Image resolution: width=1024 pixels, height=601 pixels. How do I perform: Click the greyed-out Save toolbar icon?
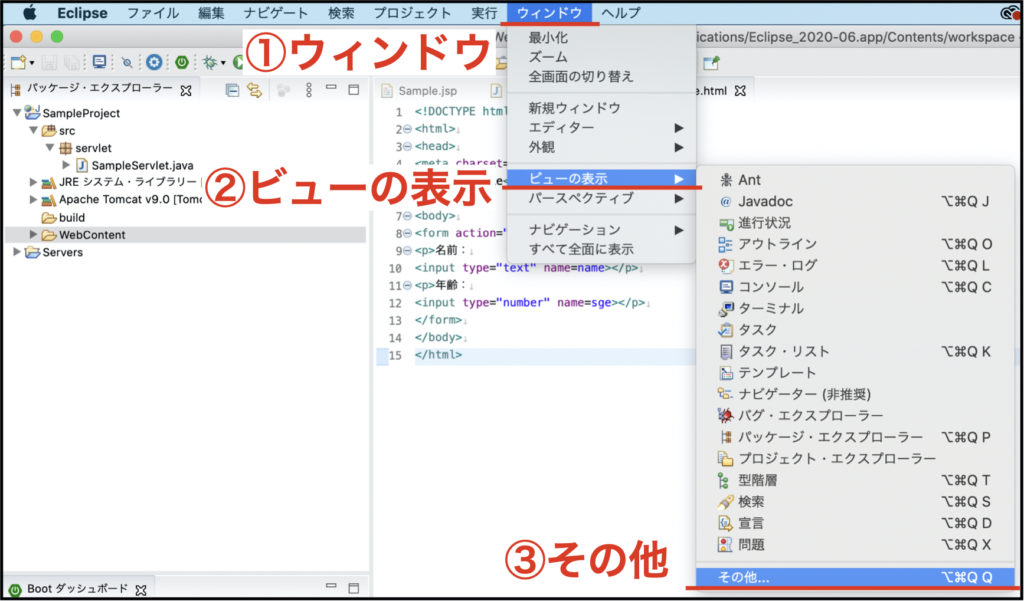pos(49,62)
